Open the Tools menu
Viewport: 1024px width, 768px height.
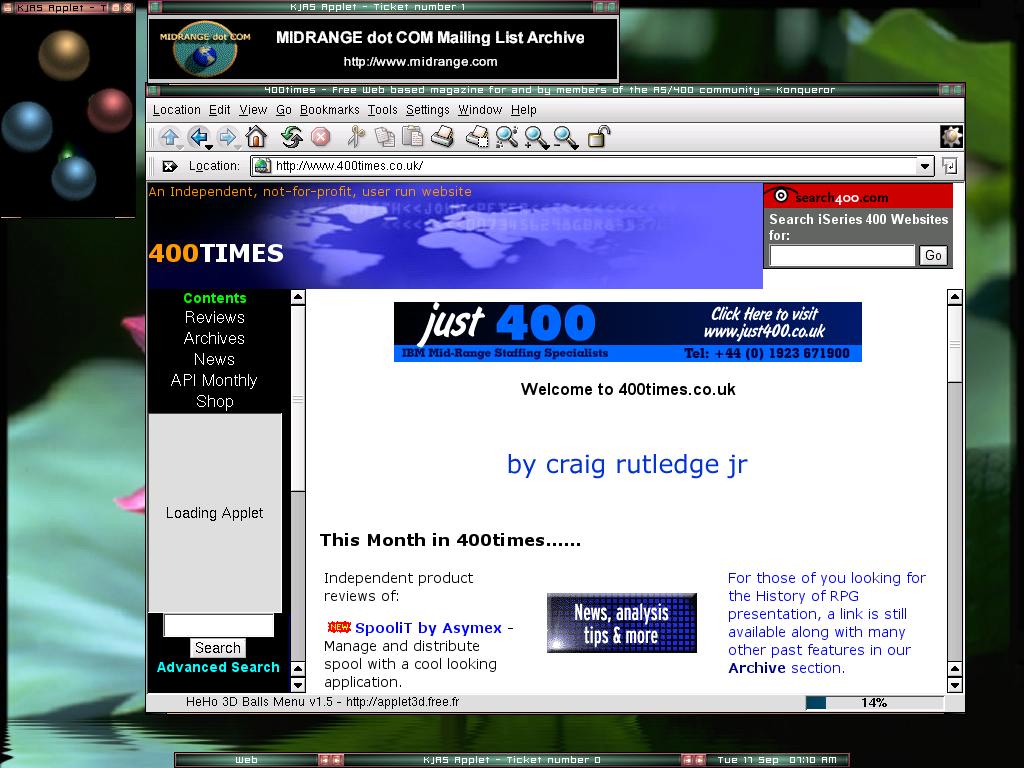[x=382, y=110]
